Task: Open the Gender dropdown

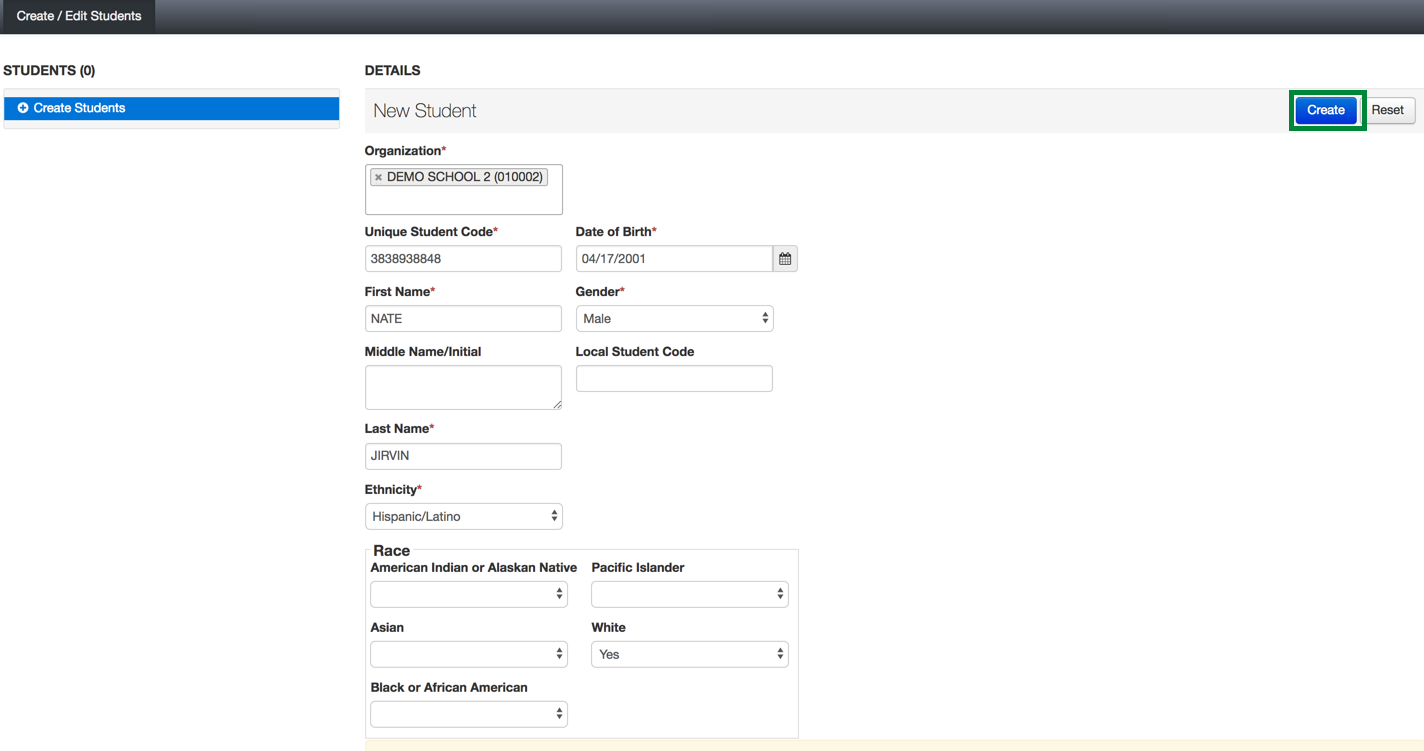Action: pos(674,319)
